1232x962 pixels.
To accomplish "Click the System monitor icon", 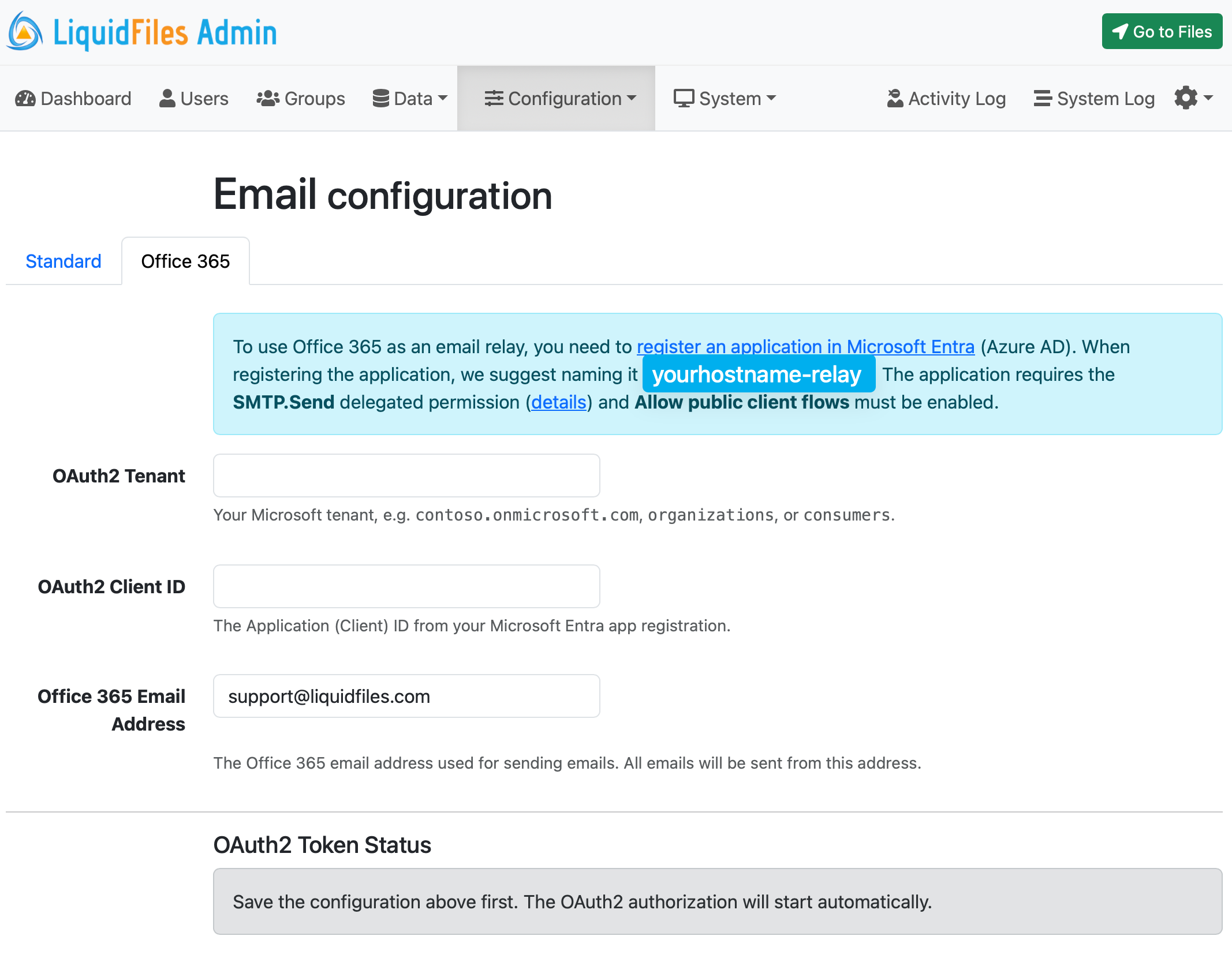I will (x=685, y=98).
